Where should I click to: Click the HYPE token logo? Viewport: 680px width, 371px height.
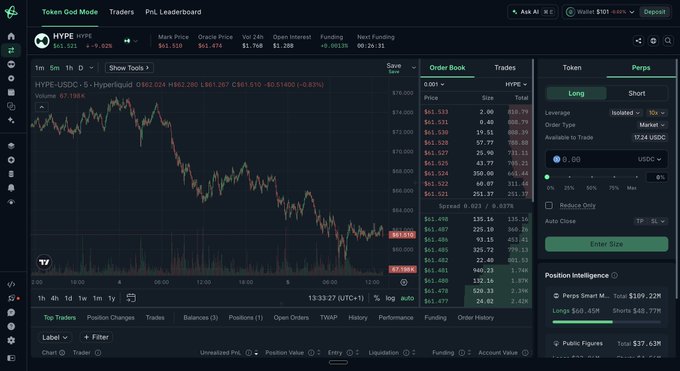tap(42, 41)
